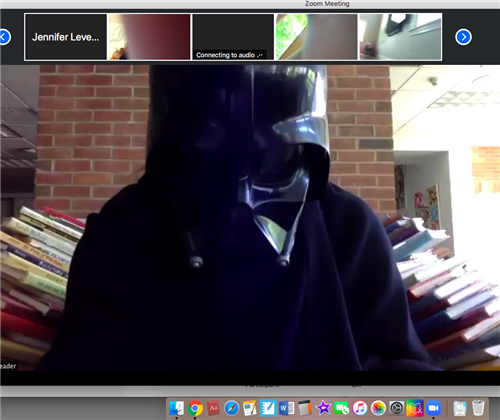Open Calculator from the Dock
500x420 pixels.
pos(305,408)
